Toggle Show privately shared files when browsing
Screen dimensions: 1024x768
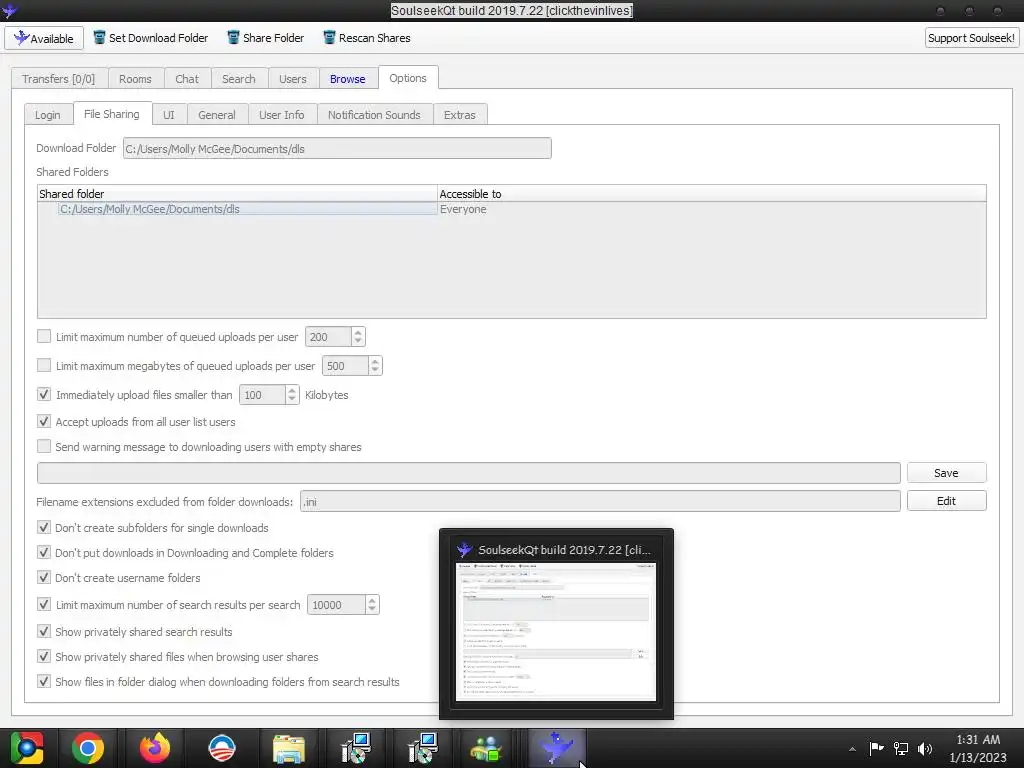[x=44, y=656]
